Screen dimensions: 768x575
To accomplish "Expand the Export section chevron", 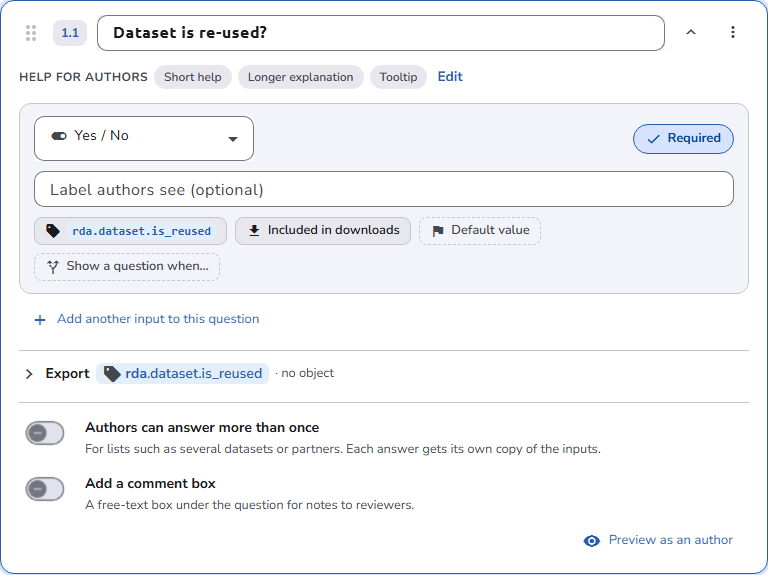I will (x=29, y=374).
